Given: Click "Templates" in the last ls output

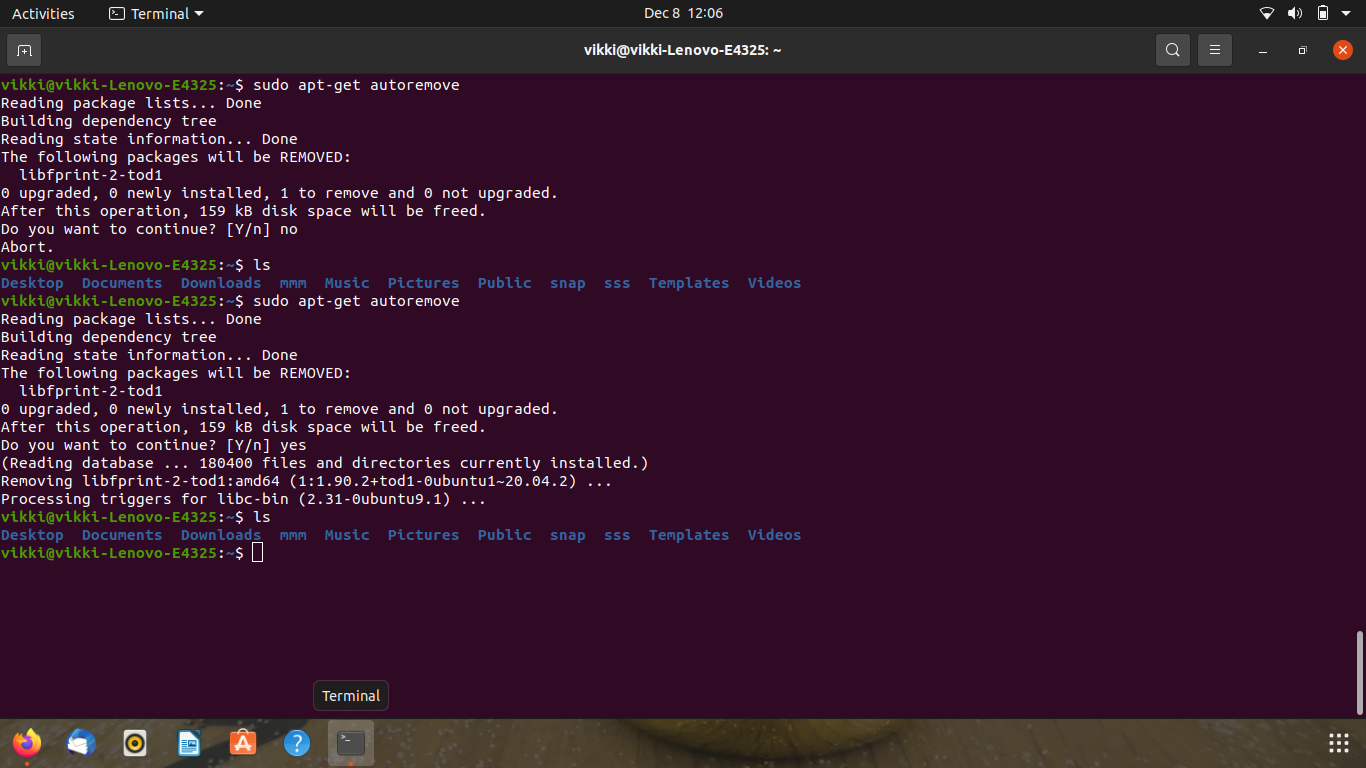Looking at the screenshot, I should tap(689, 535).
